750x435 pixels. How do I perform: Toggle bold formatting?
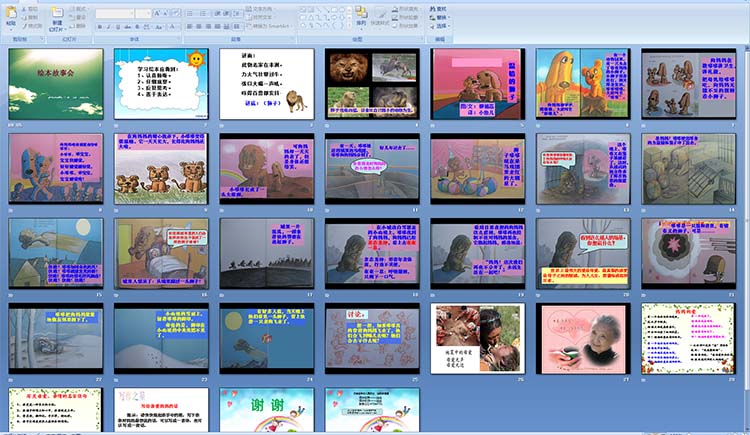pos(99,27)
